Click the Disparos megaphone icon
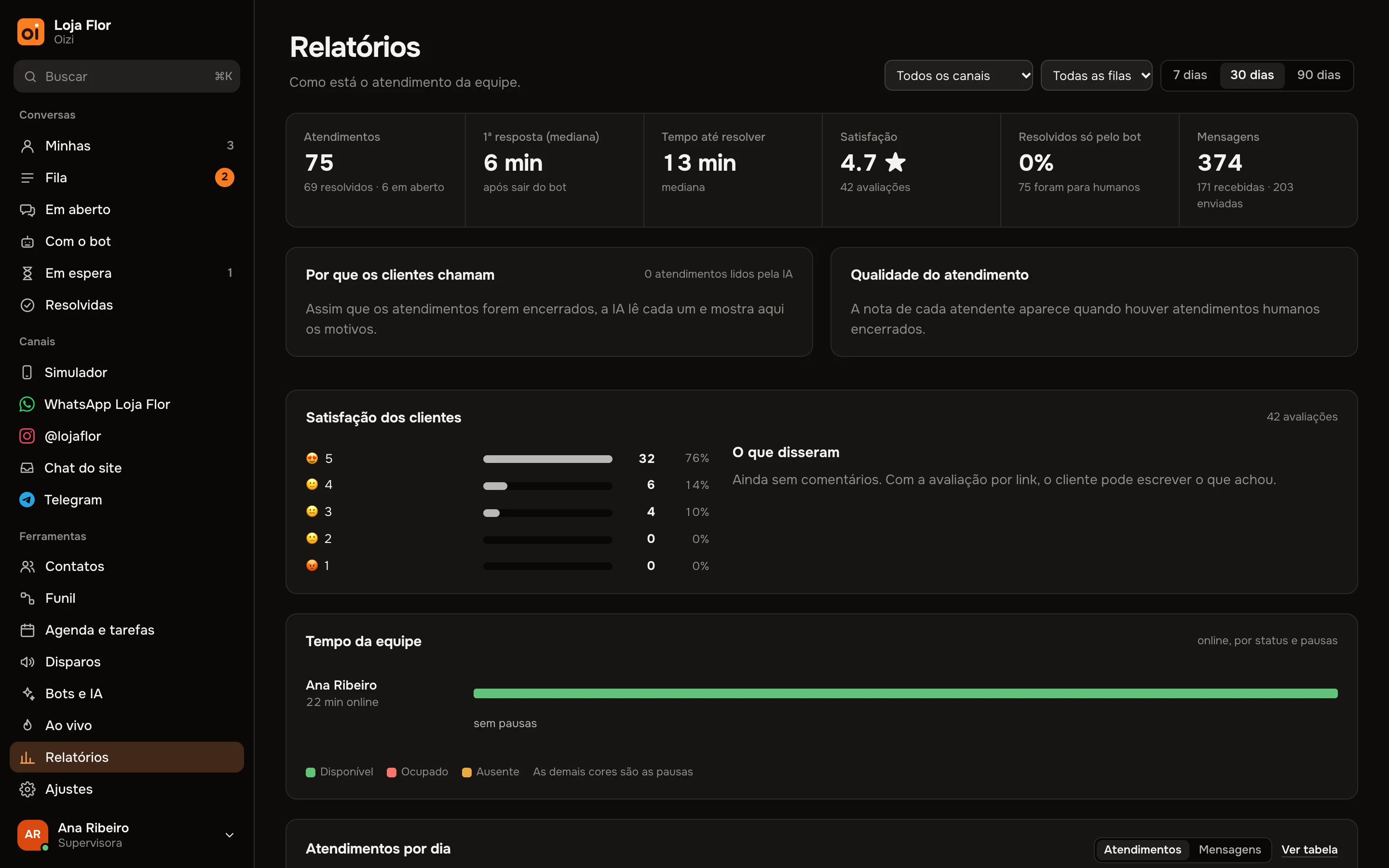1389x868 pixels. pos(27,662)
